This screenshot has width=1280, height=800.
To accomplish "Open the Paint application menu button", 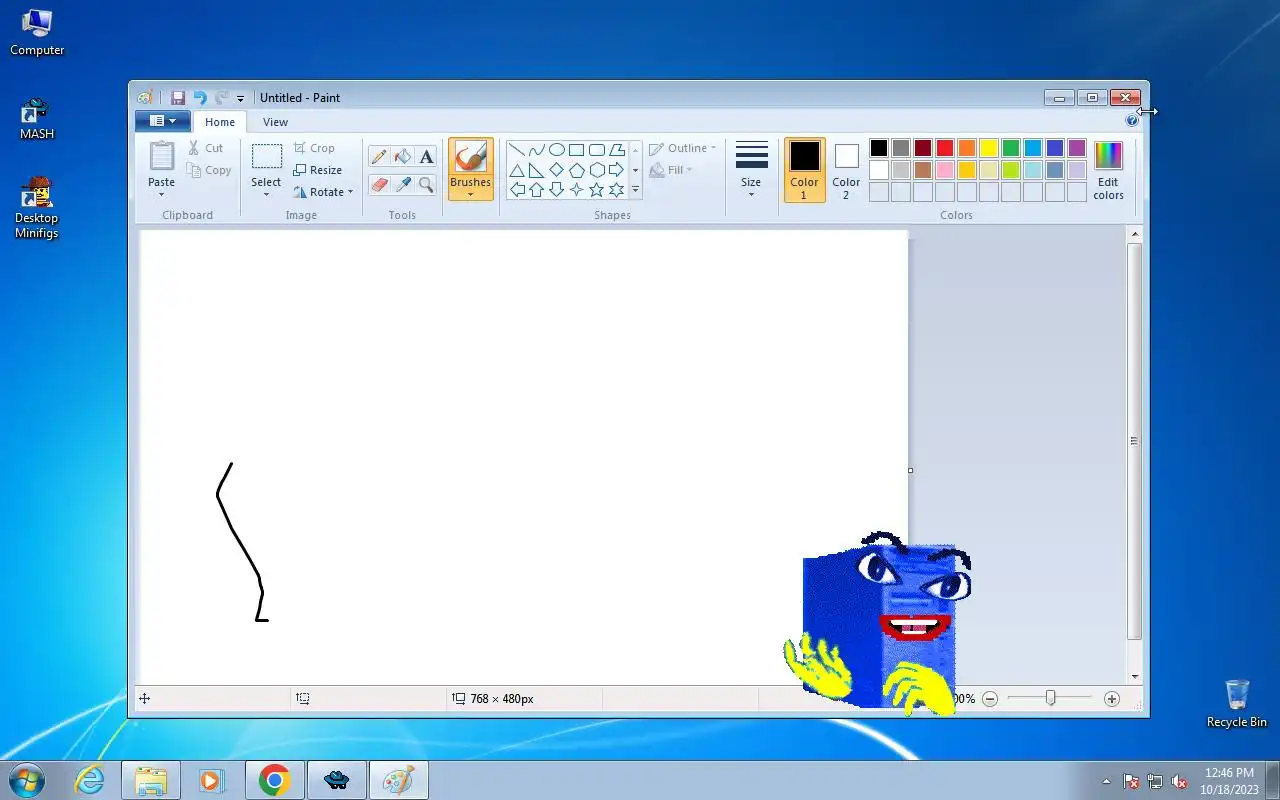I will [x=162, y=121].
